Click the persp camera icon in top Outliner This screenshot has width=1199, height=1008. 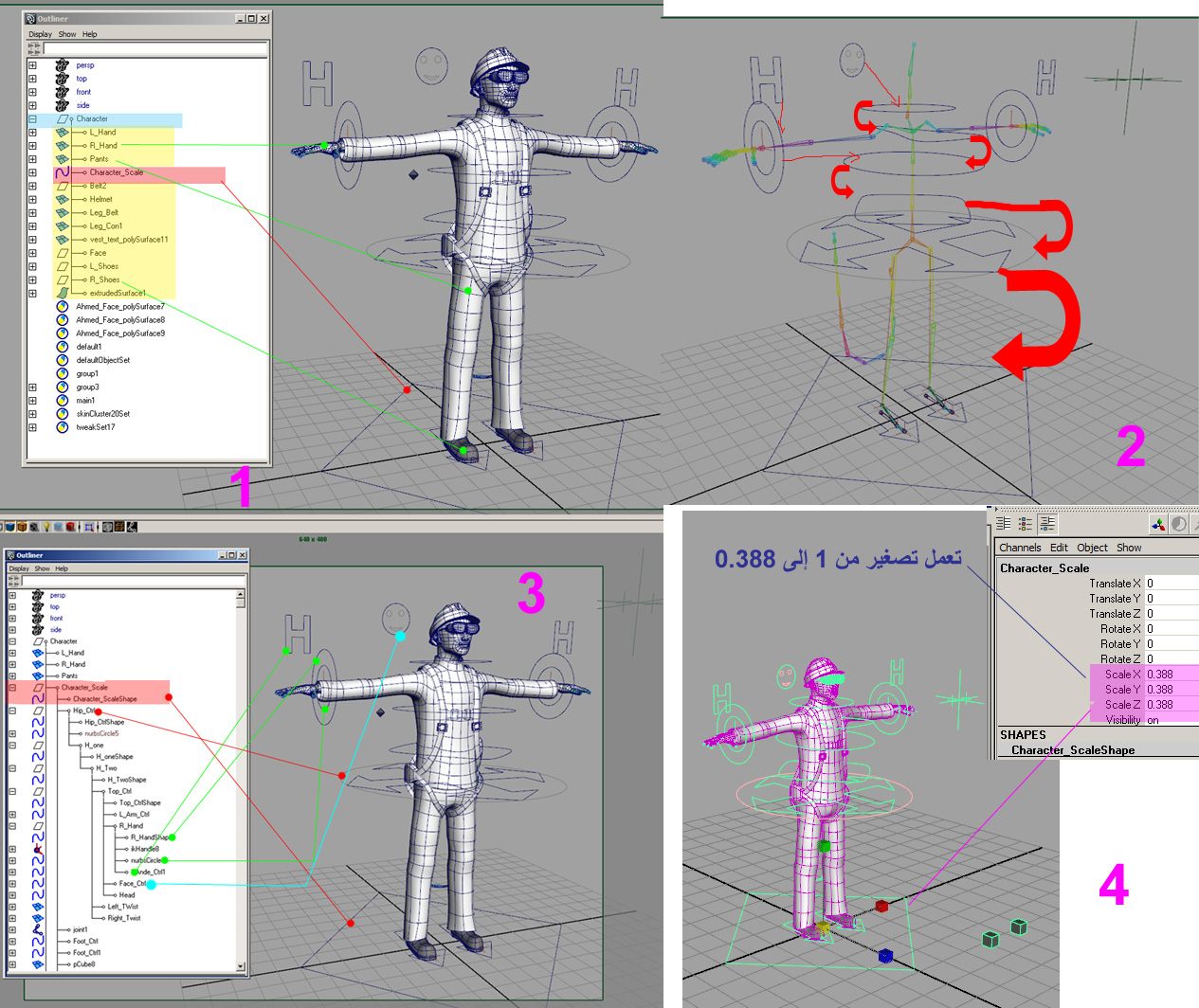[x=63, y=65]
